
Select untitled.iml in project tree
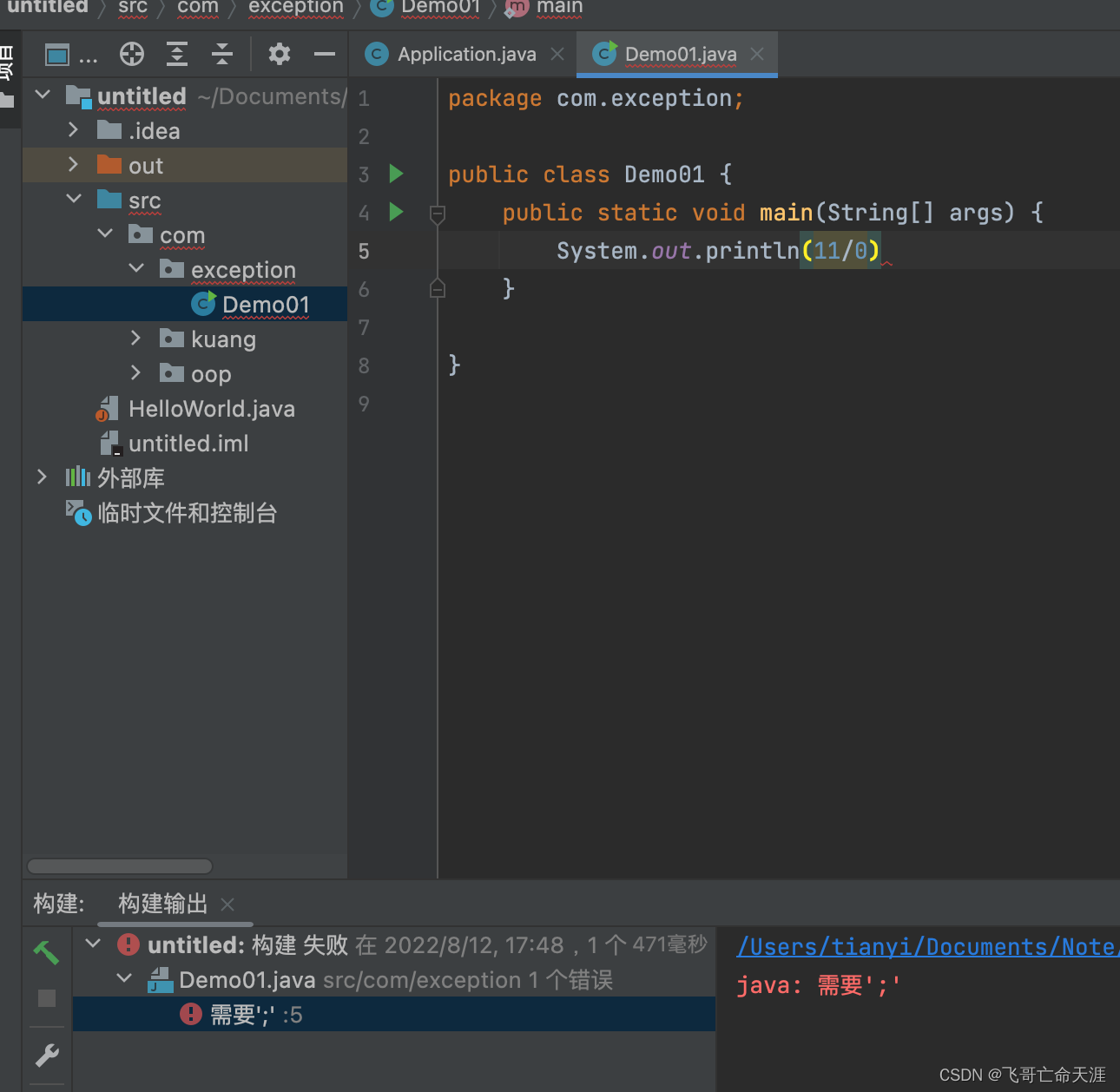188,444
